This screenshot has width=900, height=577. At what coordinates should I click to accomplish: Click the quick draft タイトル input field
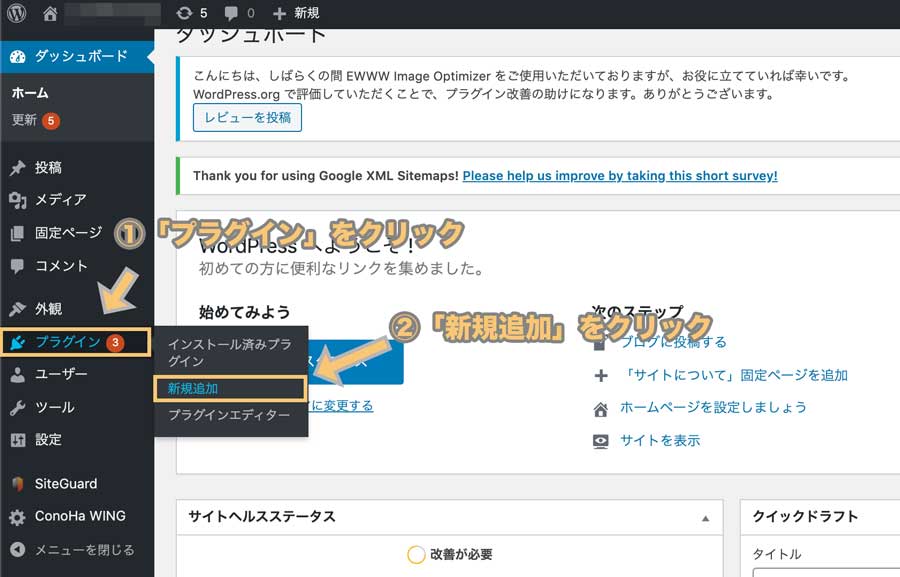(827, 572)
